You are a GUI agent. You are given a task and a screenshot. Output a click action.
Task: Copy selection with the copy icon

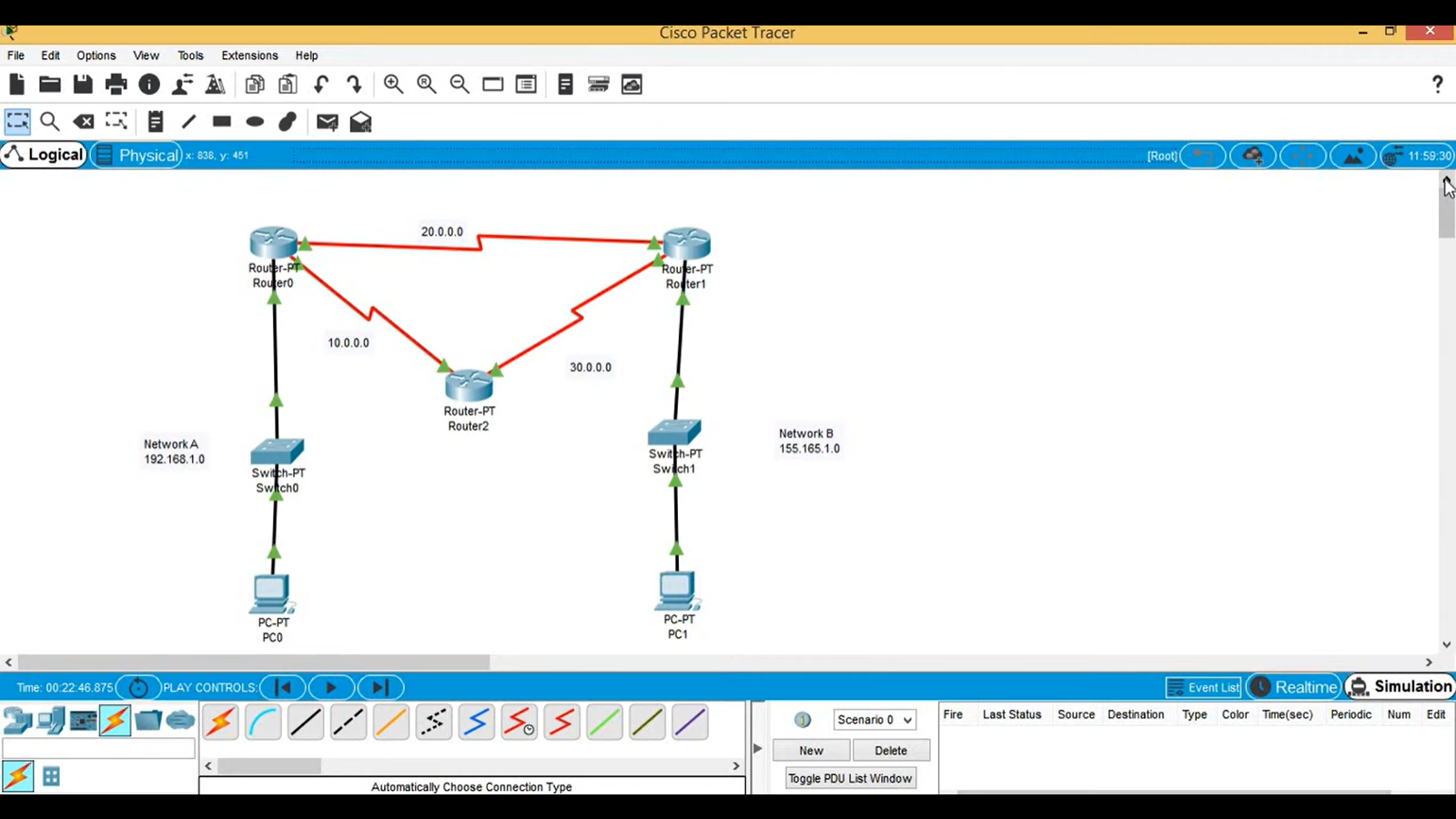[255, 85]
